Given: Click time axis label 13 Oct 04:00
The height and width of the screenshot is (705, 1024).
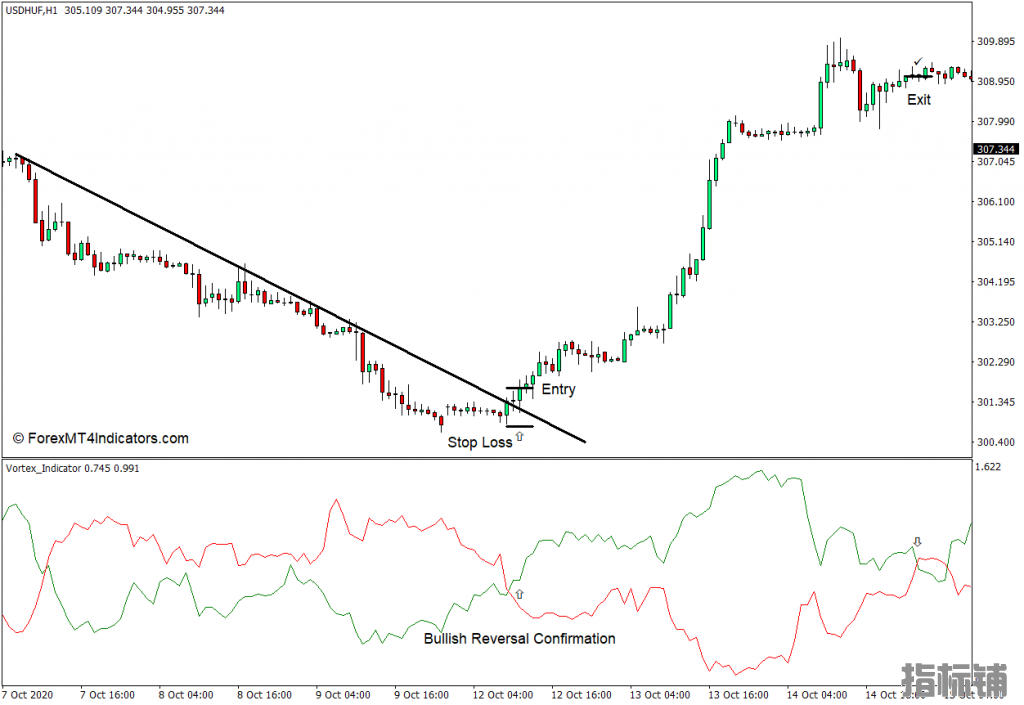Looking at the screenshot, I should click(x=660, y=695).
